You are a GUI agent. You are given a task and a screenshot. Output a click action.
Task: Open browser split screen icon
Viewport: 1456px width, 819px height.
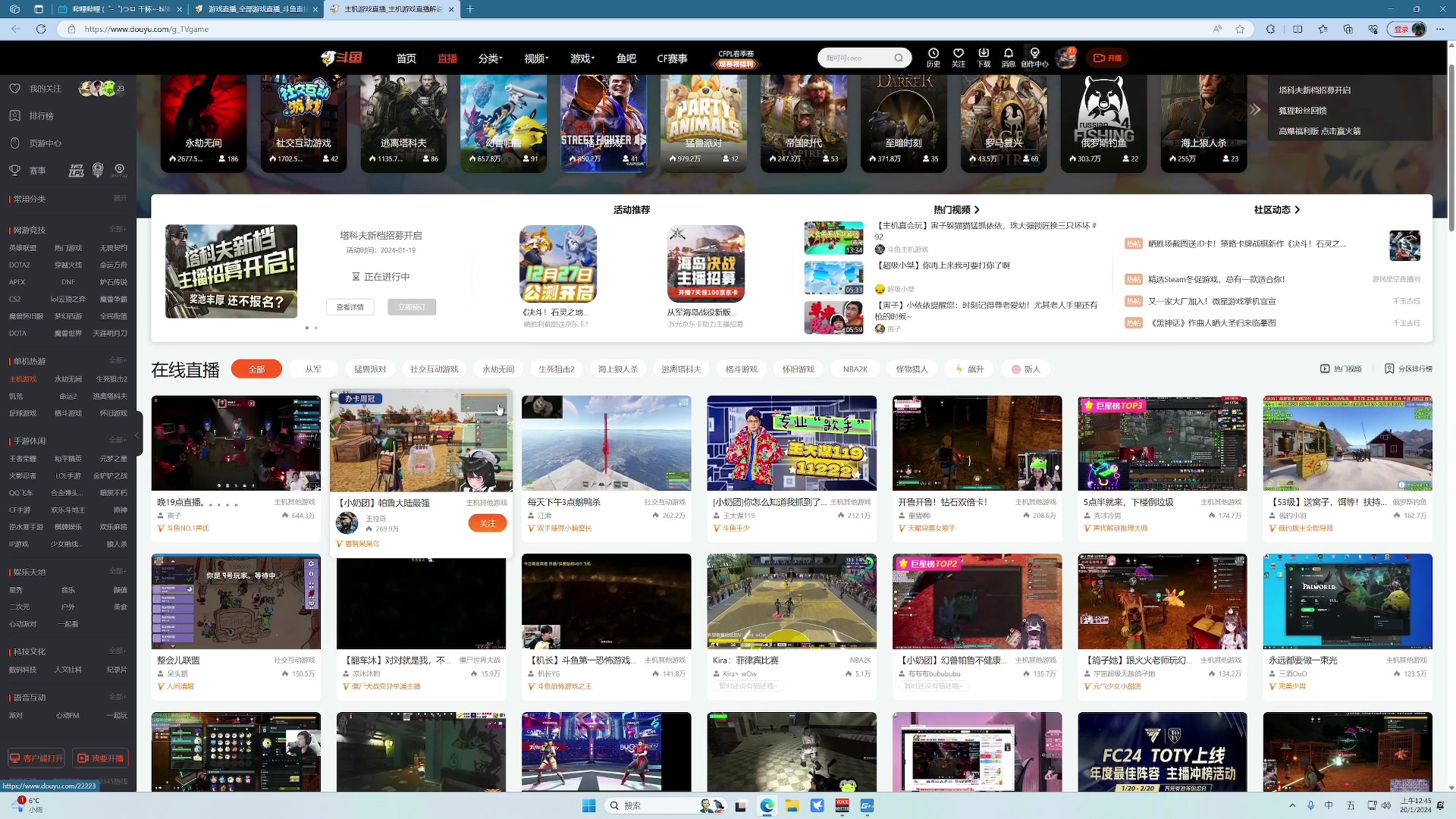1298,29
